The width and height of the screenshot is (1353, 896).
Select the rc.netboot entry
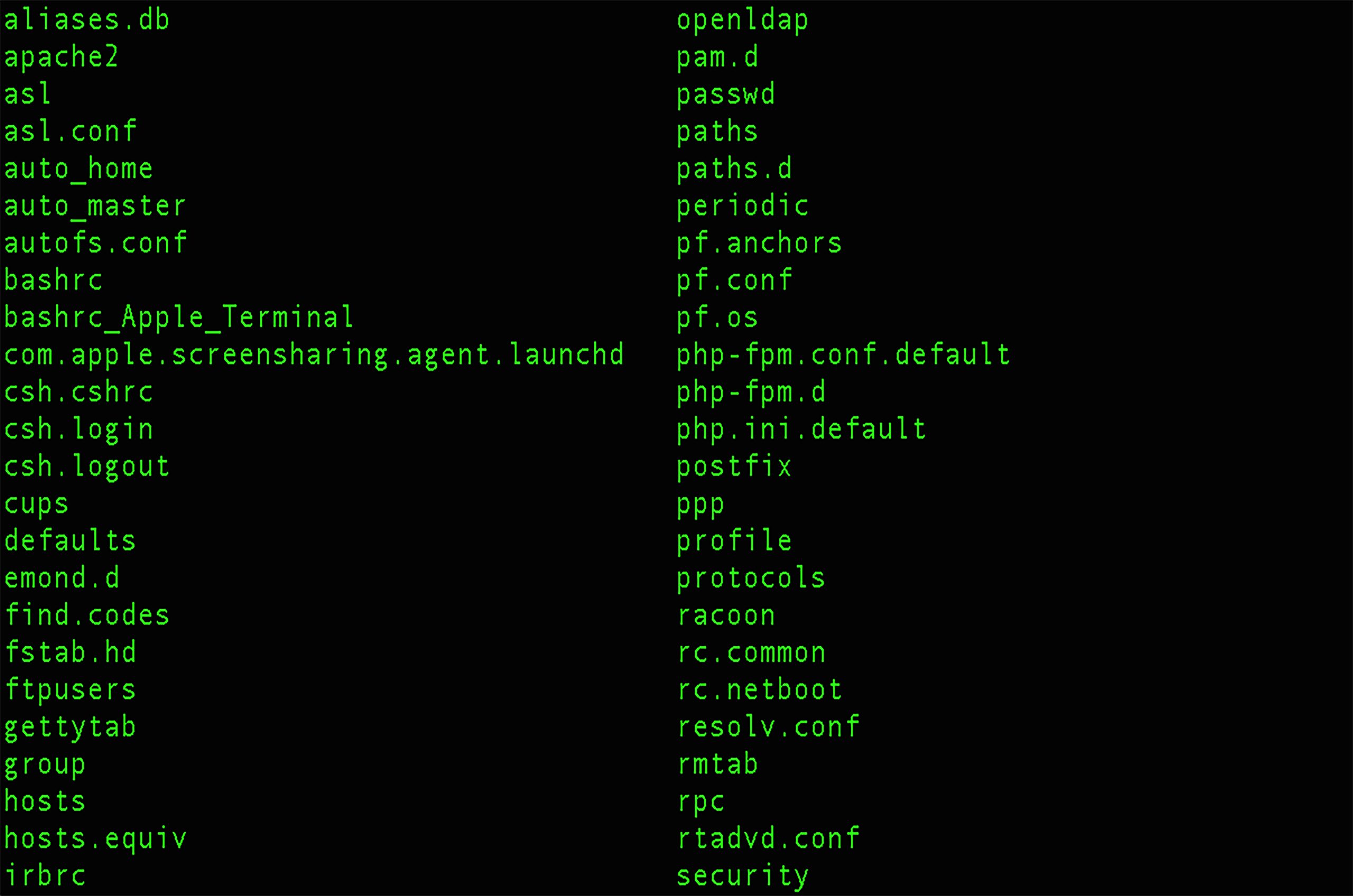coord(759,690)
